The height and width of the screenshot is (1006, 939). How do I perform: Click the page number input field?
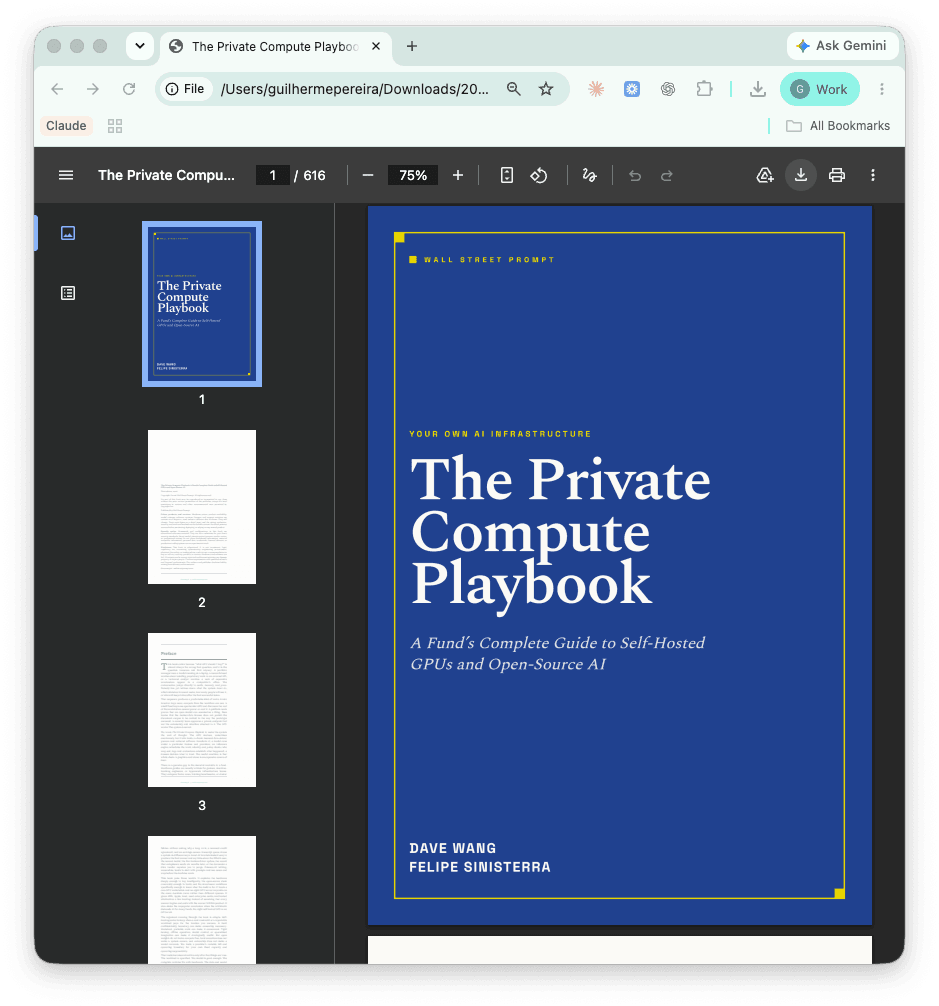273,175
